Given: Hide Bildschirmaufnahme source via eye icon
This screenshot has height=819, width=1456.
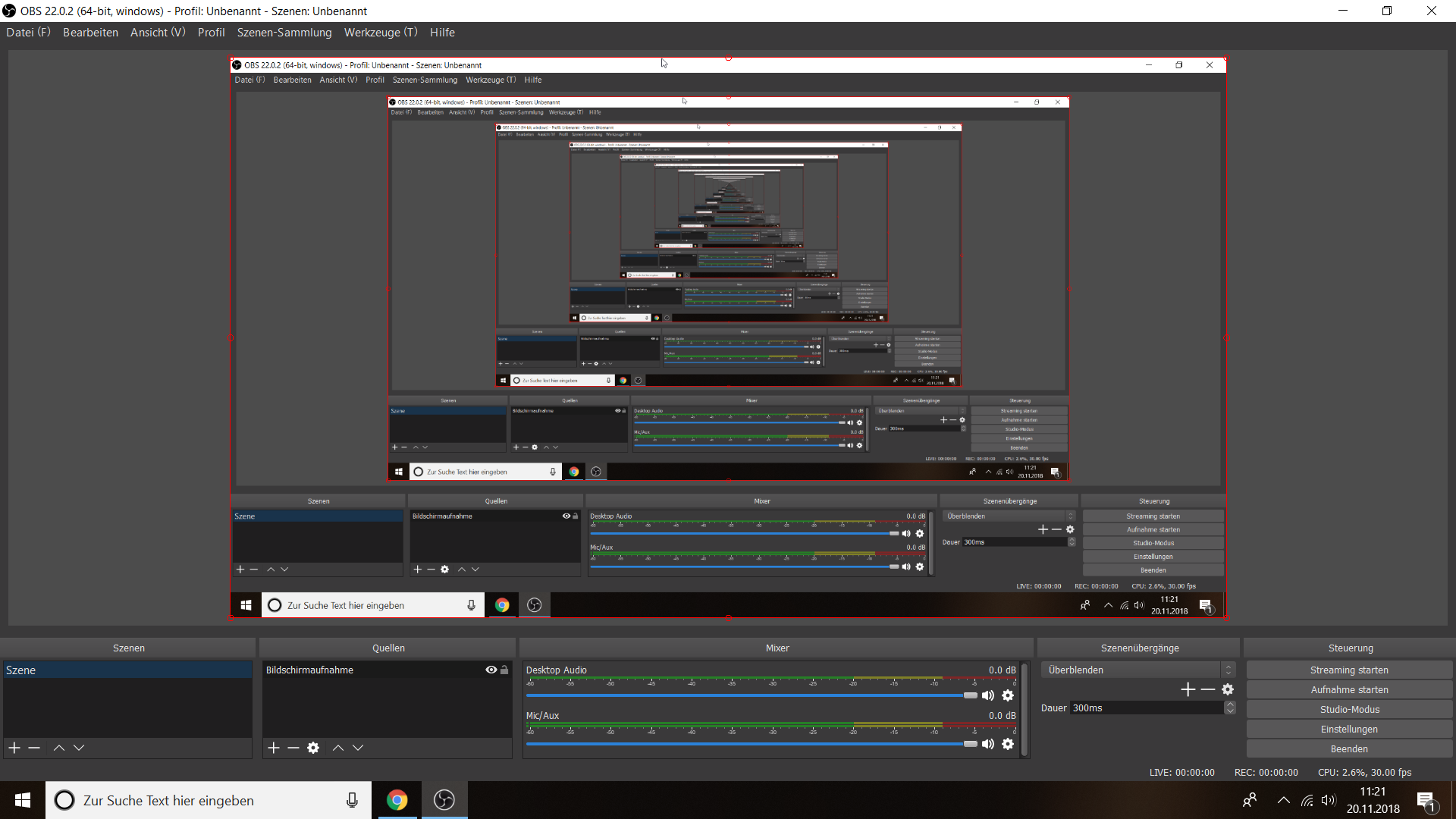Looking at the screenshot, I should (491, 670).
